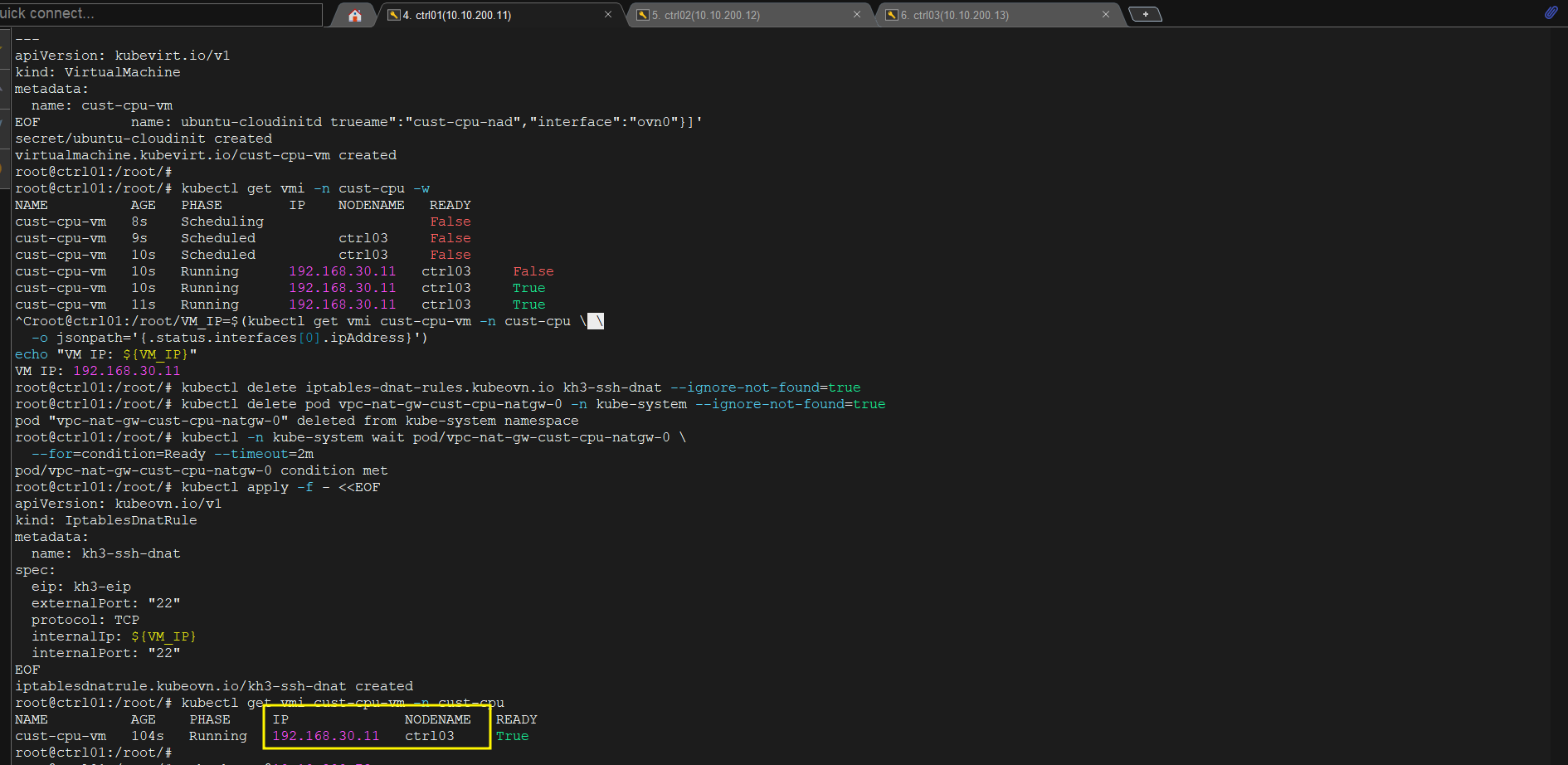The image size is (1568, 765).
Task: Click the text 'kind: VirtualMachine'
Action: [x=98, y=72]
